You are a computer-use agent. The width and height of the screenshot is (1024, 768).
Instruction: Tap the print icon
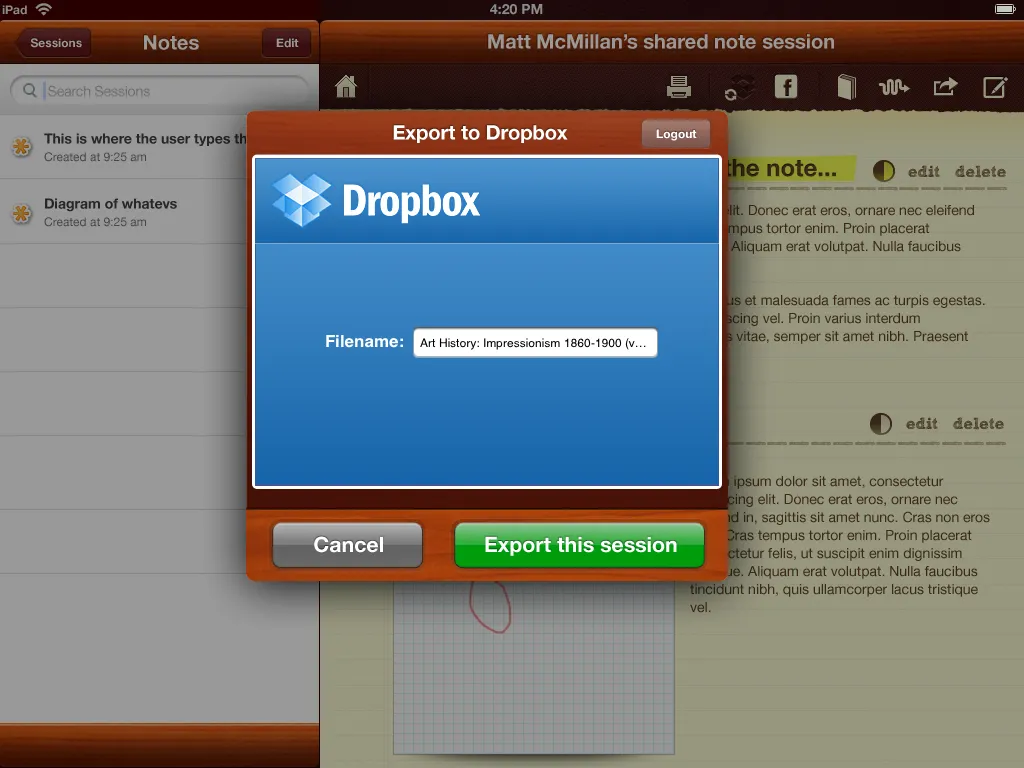point(679,86)
